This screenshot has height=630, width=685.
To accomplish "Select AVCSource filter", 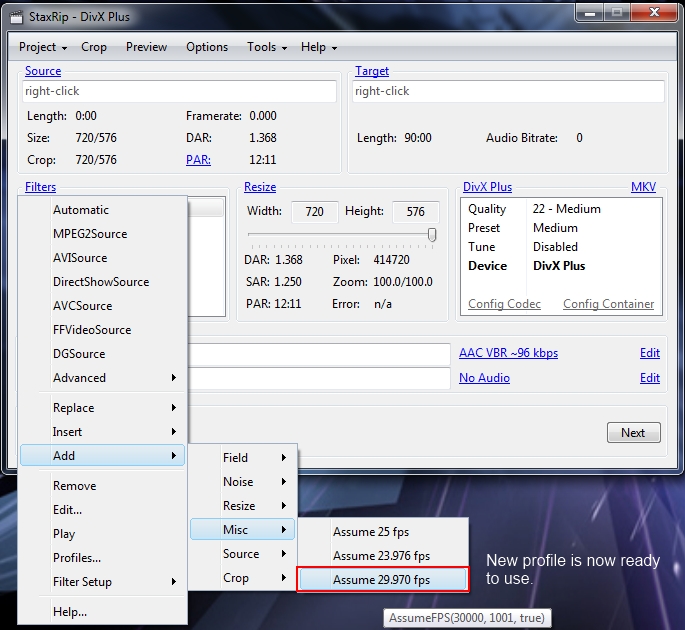I will [x=103, y=306].
